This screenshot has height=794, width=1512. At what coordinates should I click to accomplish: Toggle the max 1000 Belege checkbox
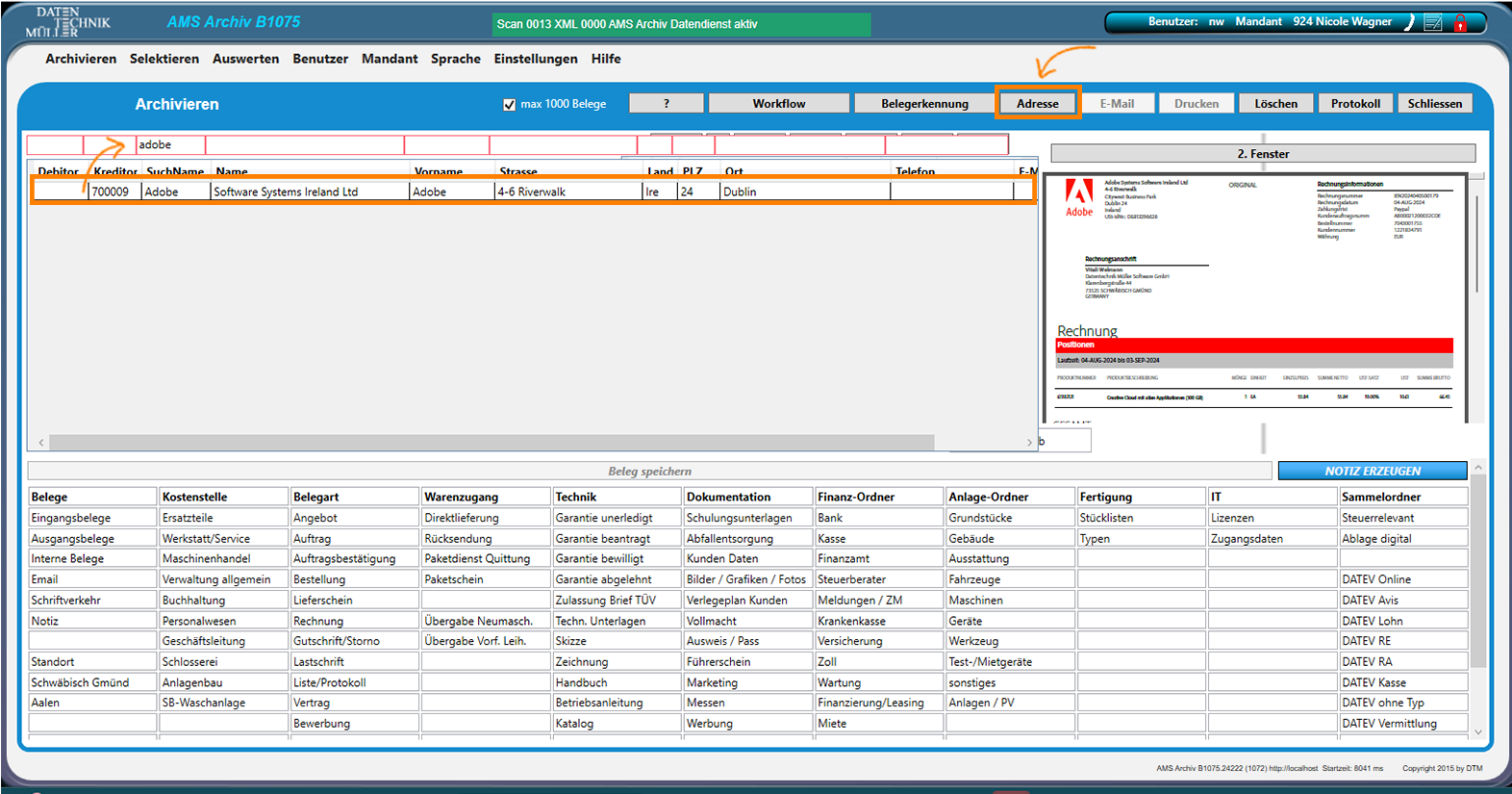click(510, 104)
